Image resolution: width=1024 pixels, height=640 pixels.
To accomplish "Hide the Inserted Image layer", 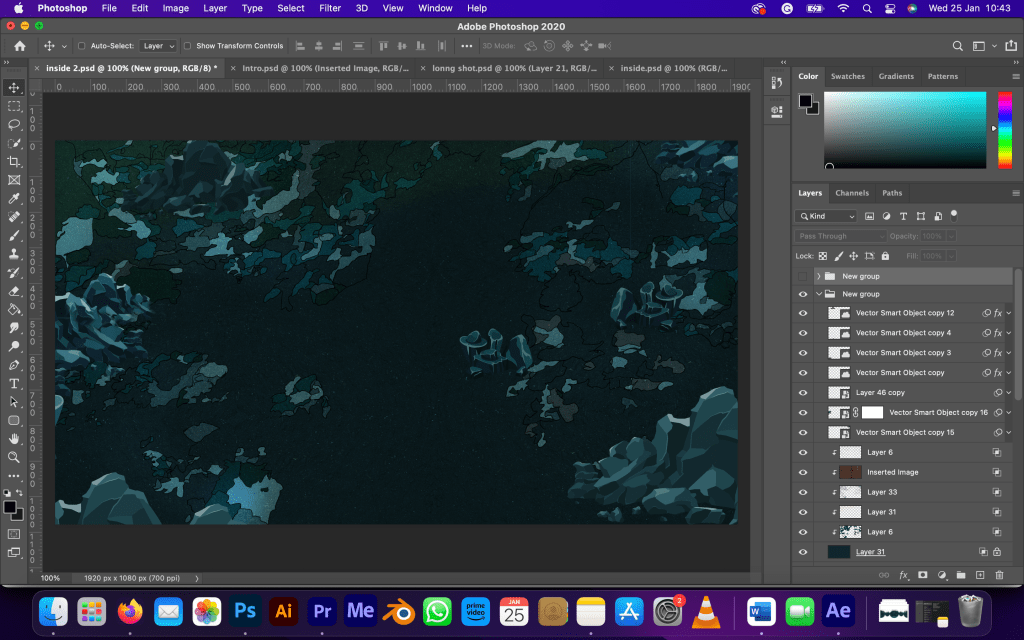I will click(x=802, y=472).
